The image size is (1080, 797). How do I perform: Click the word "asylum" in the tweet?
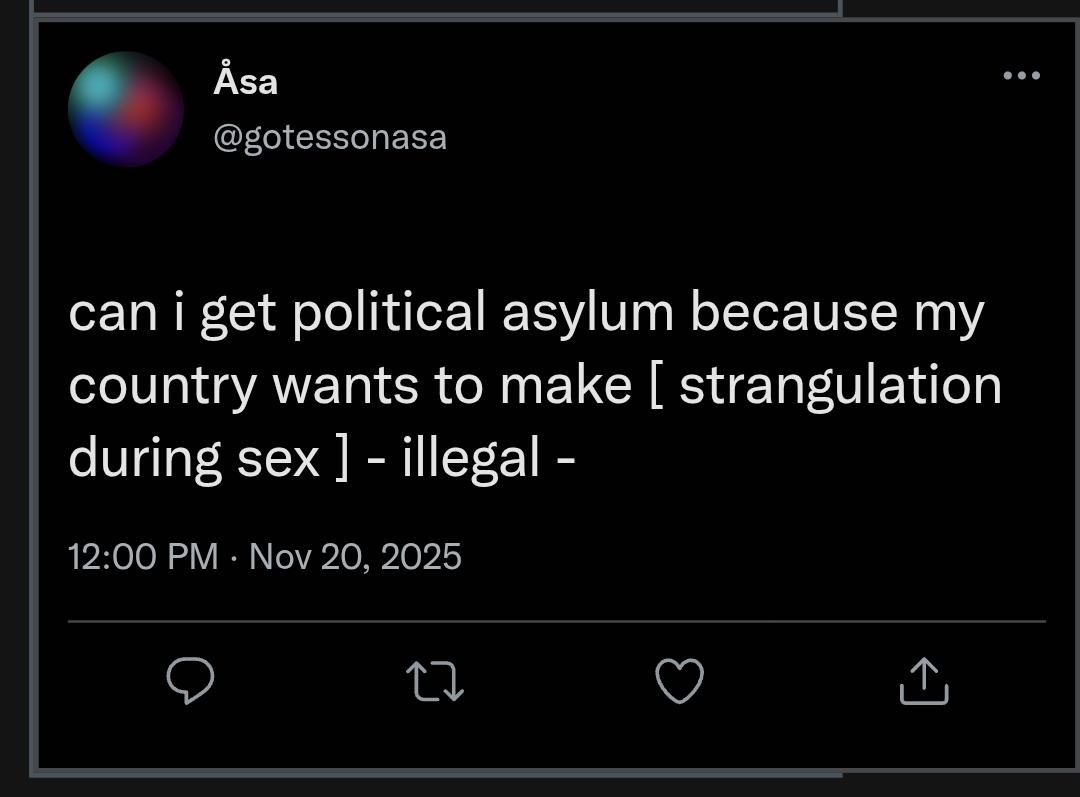588,314
